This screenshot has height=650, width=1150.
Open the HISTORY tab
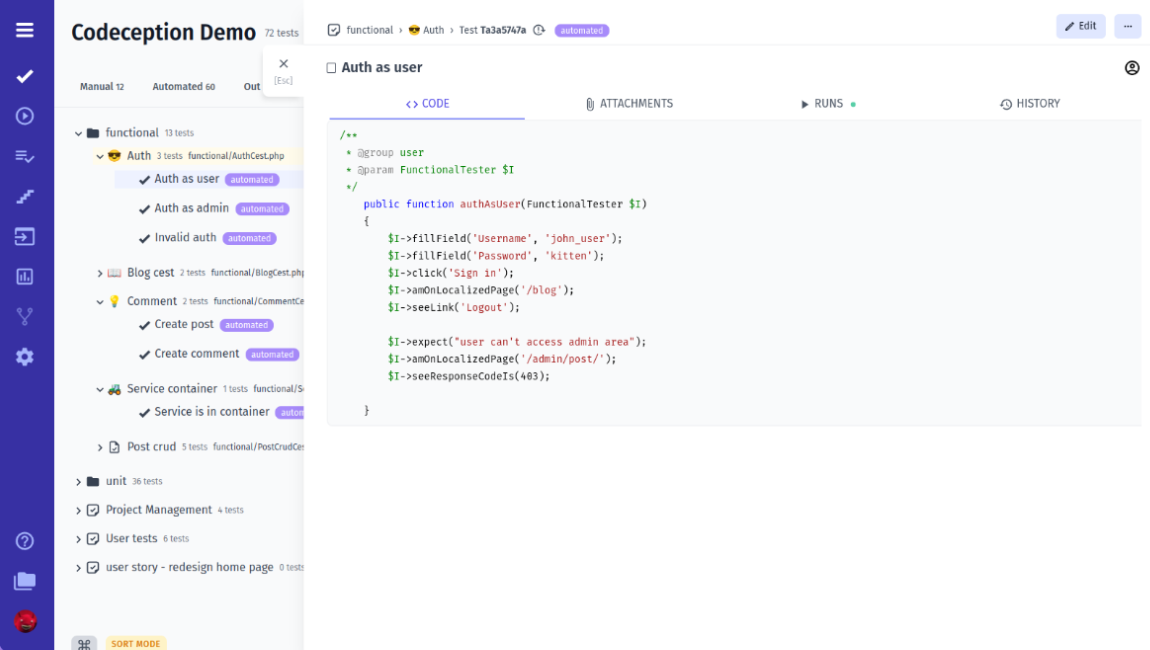[1030, 103]
